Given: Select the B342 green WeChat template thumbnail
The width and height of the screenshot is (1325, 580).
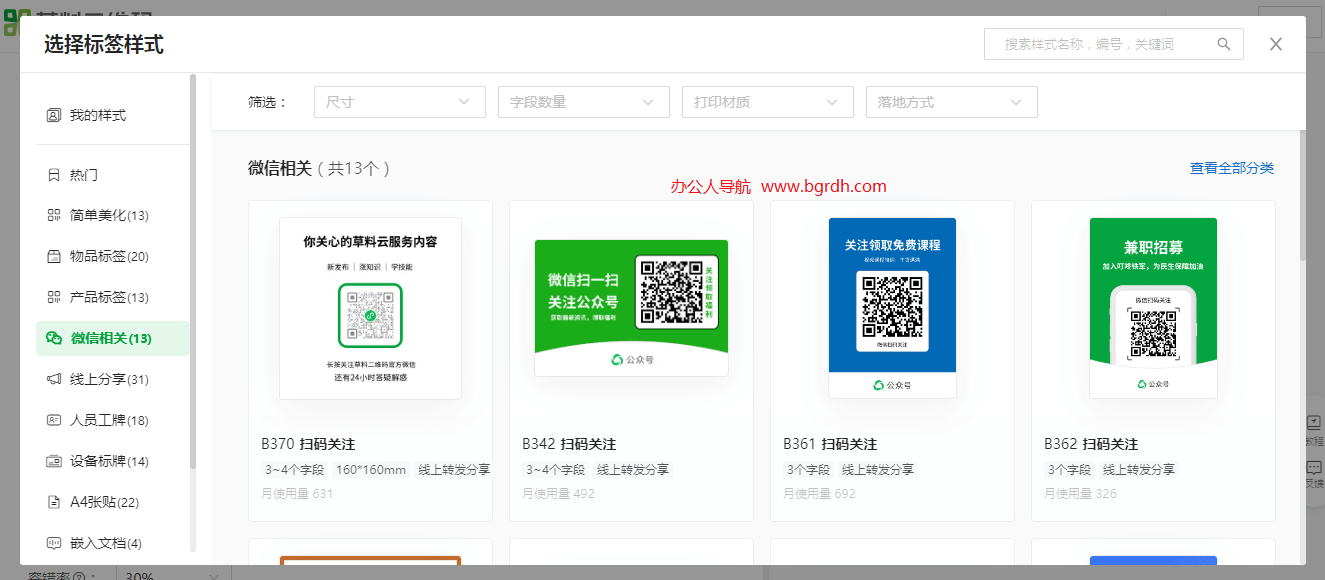Looking at the screenshot, I should click(631, 308).
